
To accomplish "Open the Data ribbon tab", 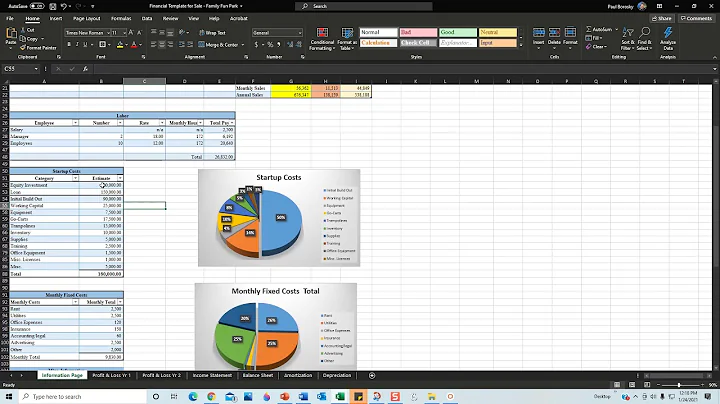I will point(147,18).
